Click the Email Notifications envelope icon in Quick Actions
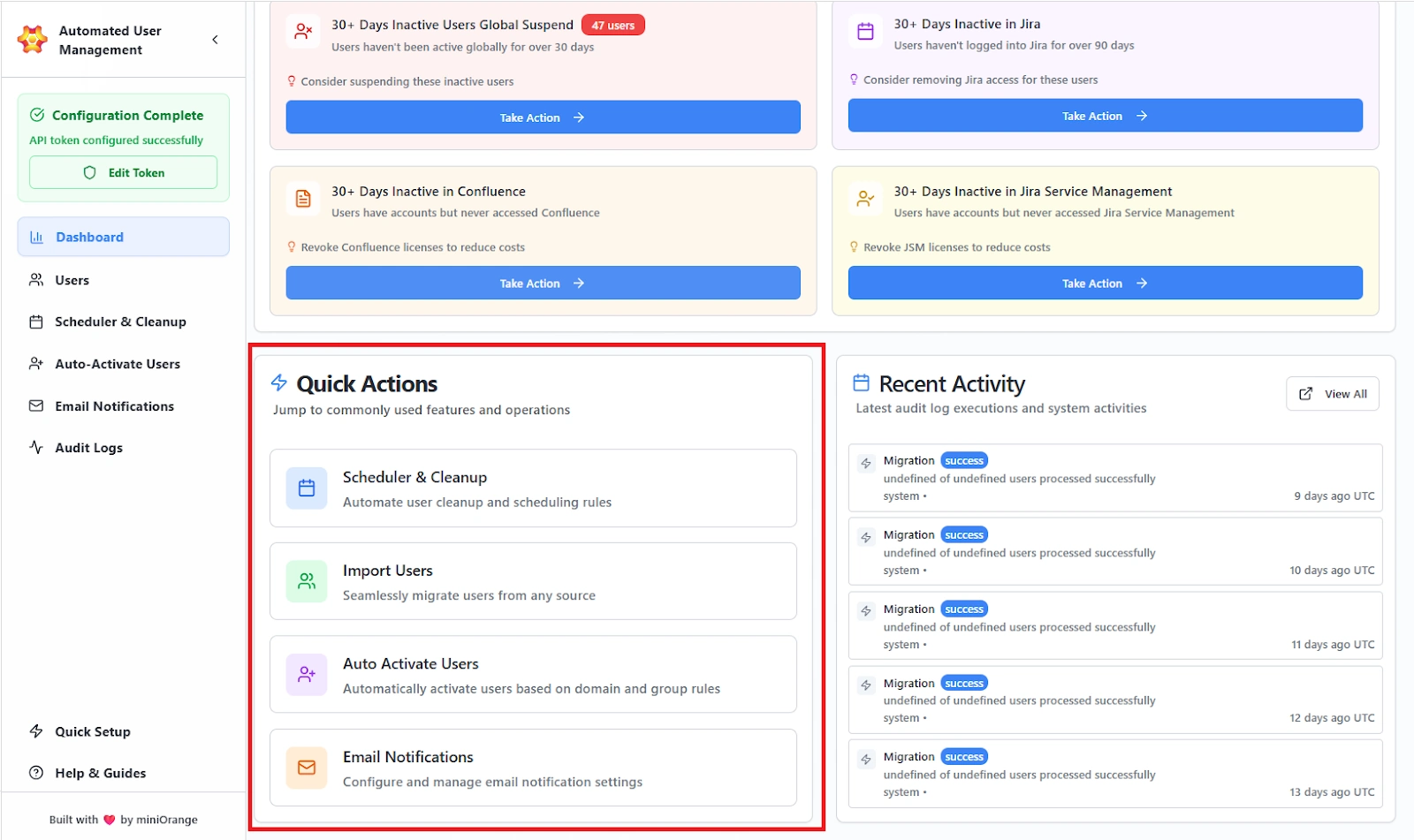Screen dimensions: 1414x840 (306, 768)
